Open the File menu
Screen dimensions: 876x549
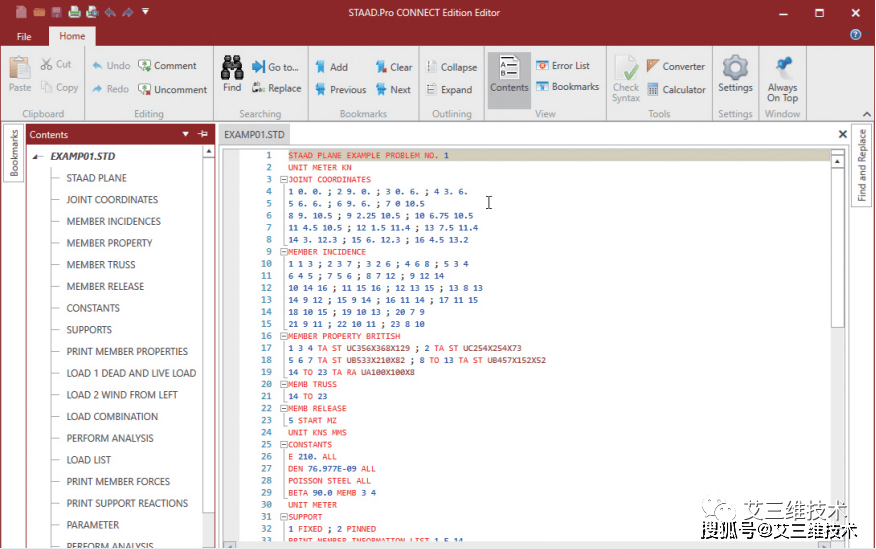[24, 36]
